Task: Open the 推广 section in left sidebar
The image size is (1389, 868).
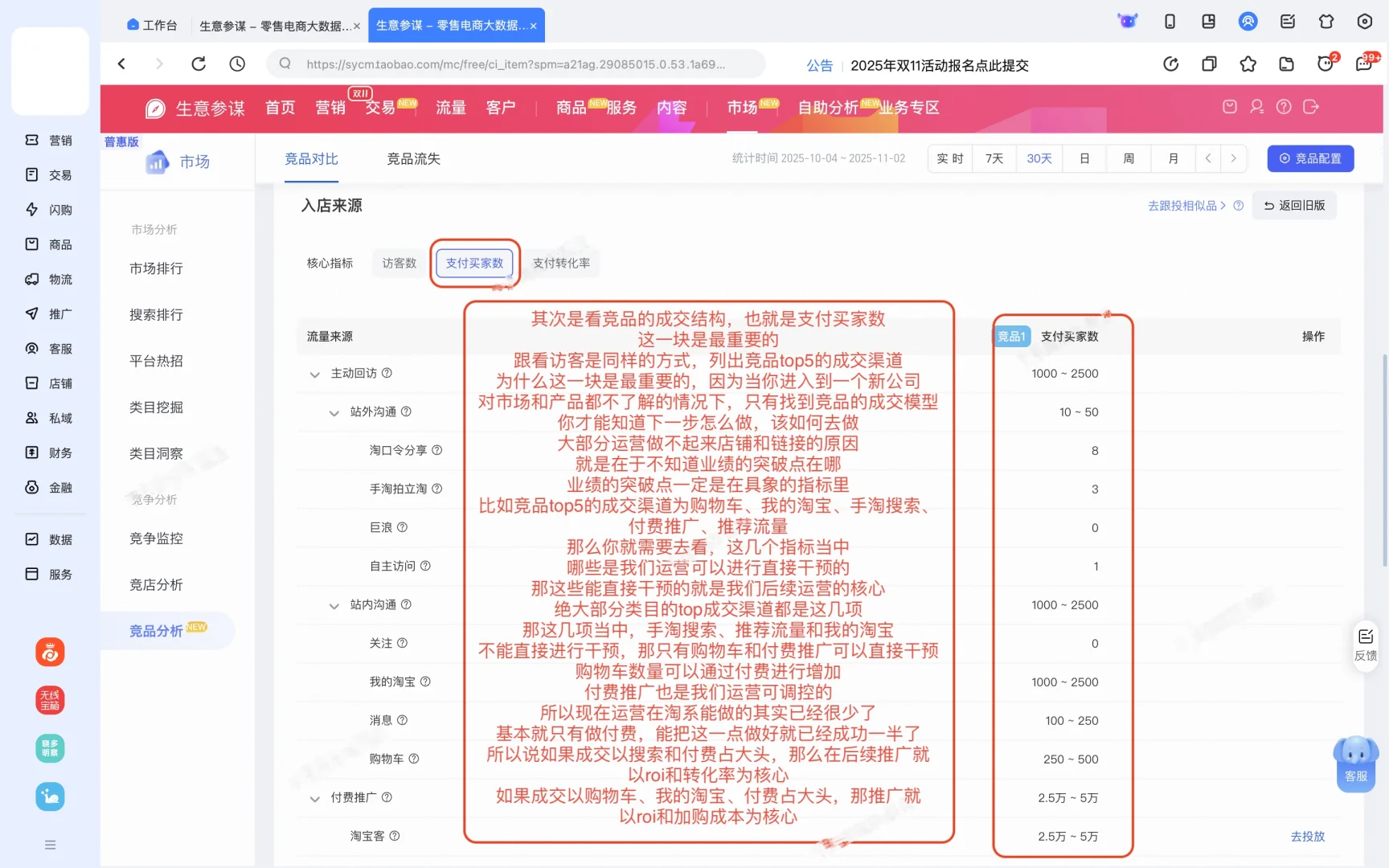Action: pyautogui.click(x=49, y=314)
